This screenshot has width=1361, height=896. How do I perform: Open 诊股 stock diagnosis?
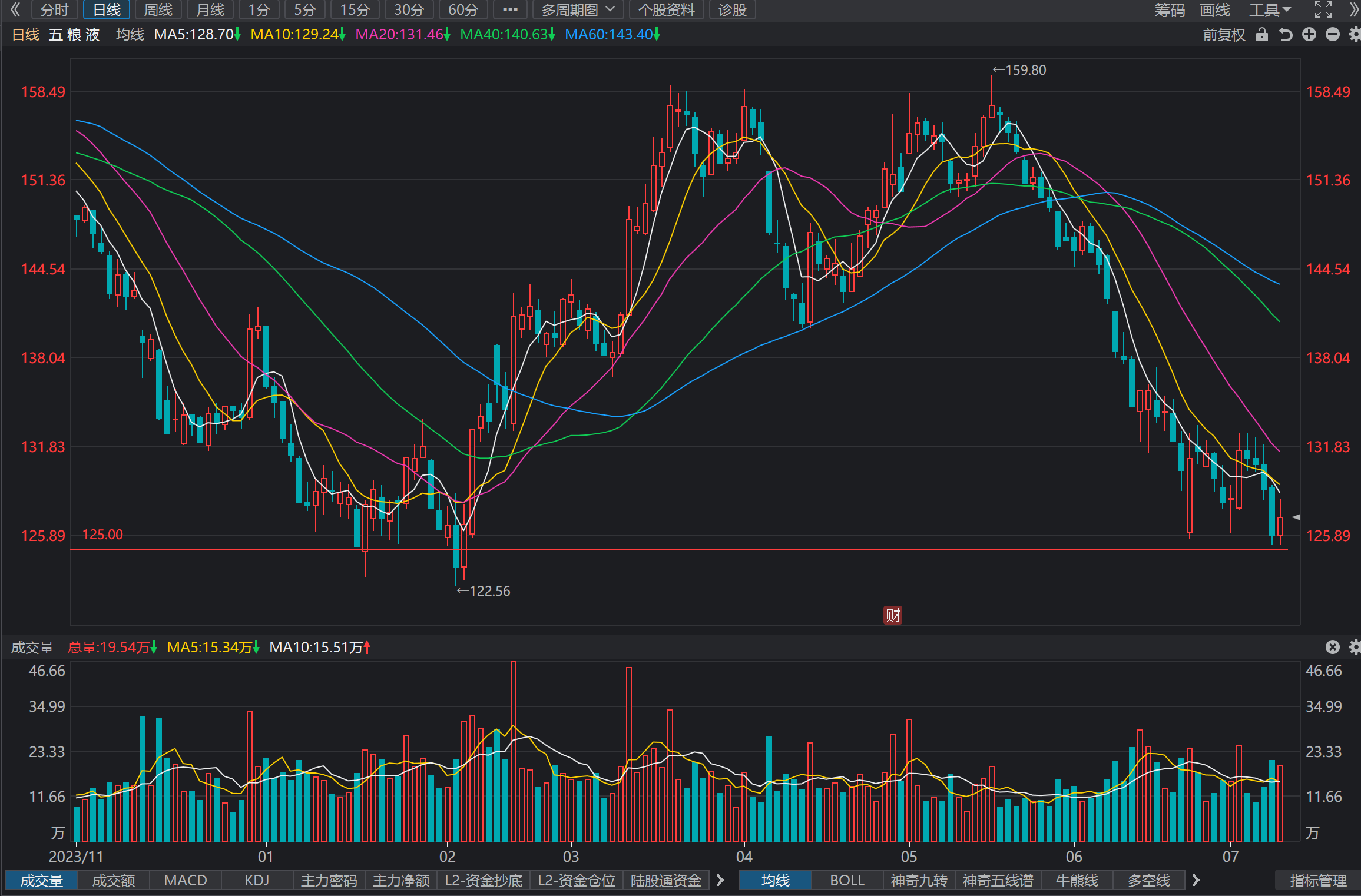732,9
